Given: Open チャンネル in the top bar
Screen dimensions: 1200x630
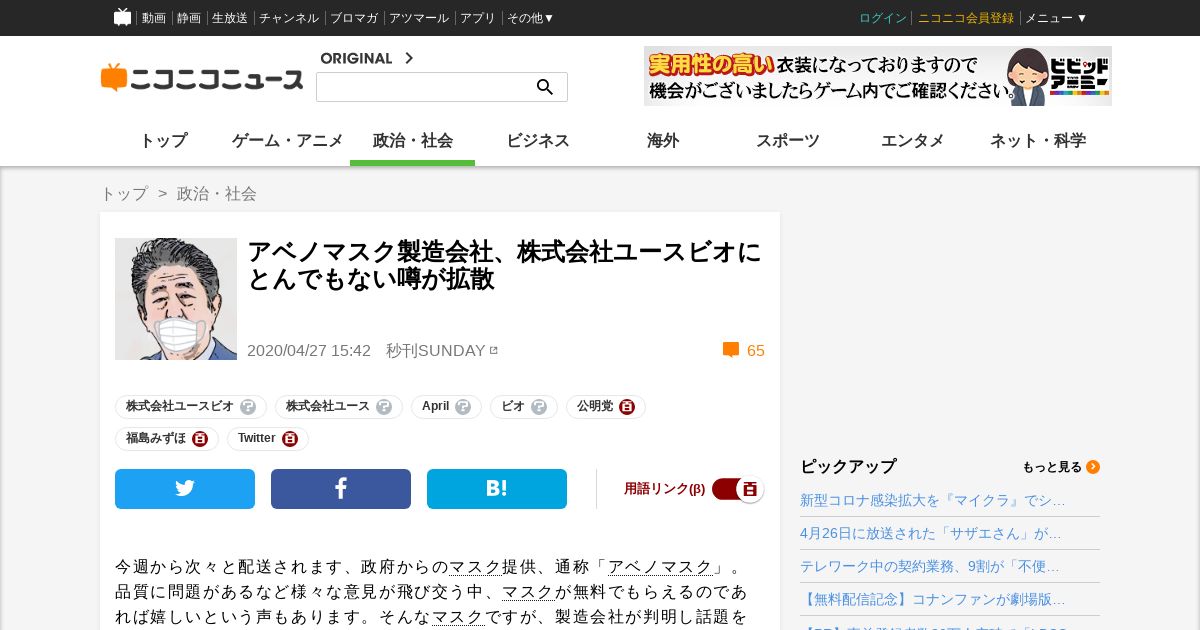Looking at the screenshot, I should tap(289, 18).
